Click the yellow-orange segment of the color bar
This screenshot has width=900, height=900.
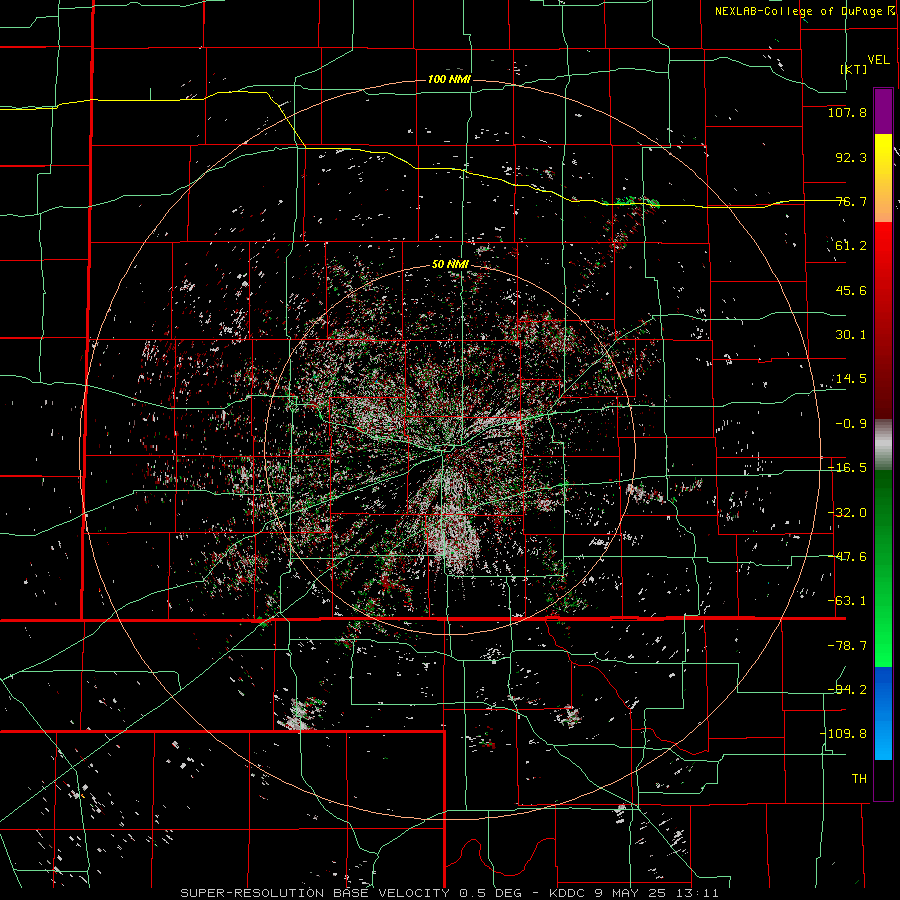[883, 178]
